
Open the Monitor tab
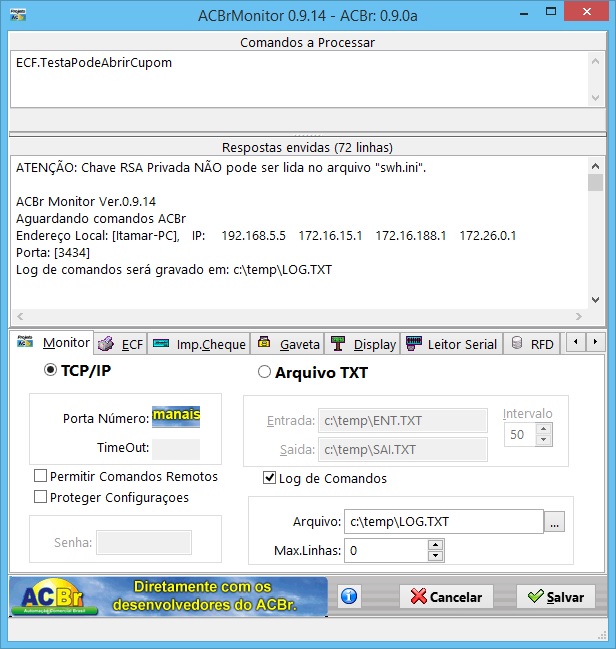click(53, 342)
